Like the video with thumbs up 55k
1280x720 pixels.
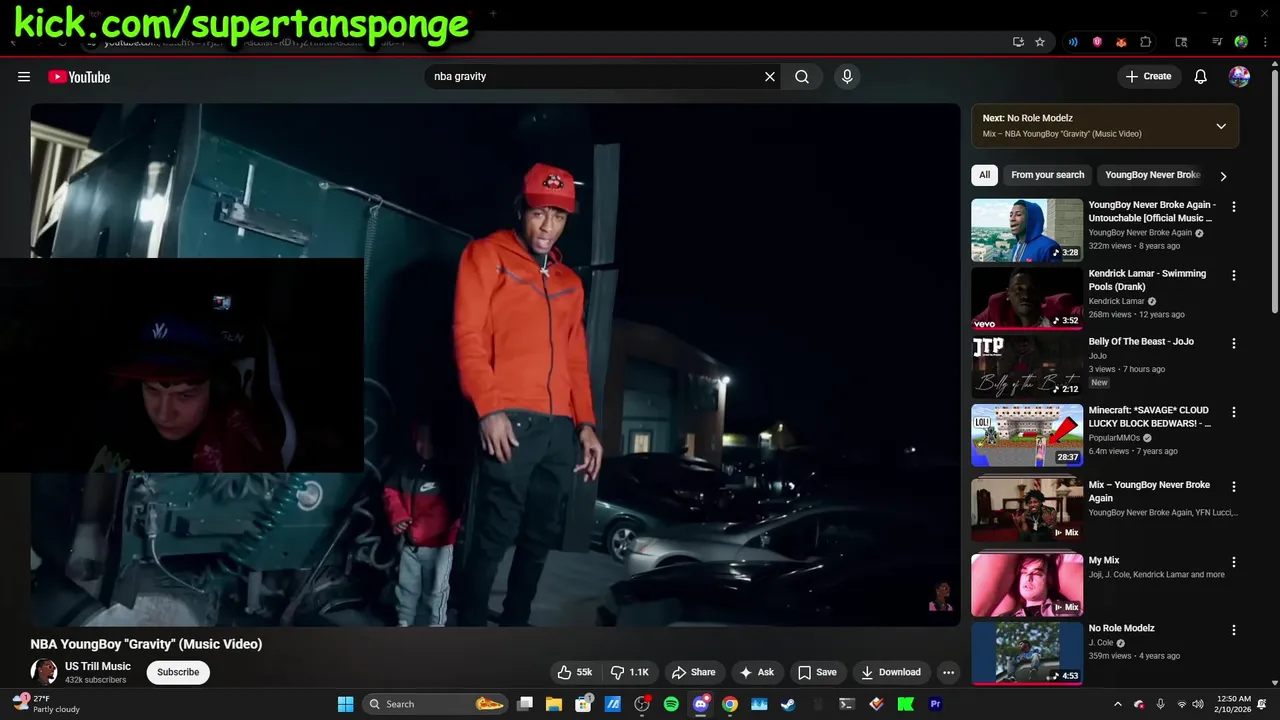click(575, 672)
